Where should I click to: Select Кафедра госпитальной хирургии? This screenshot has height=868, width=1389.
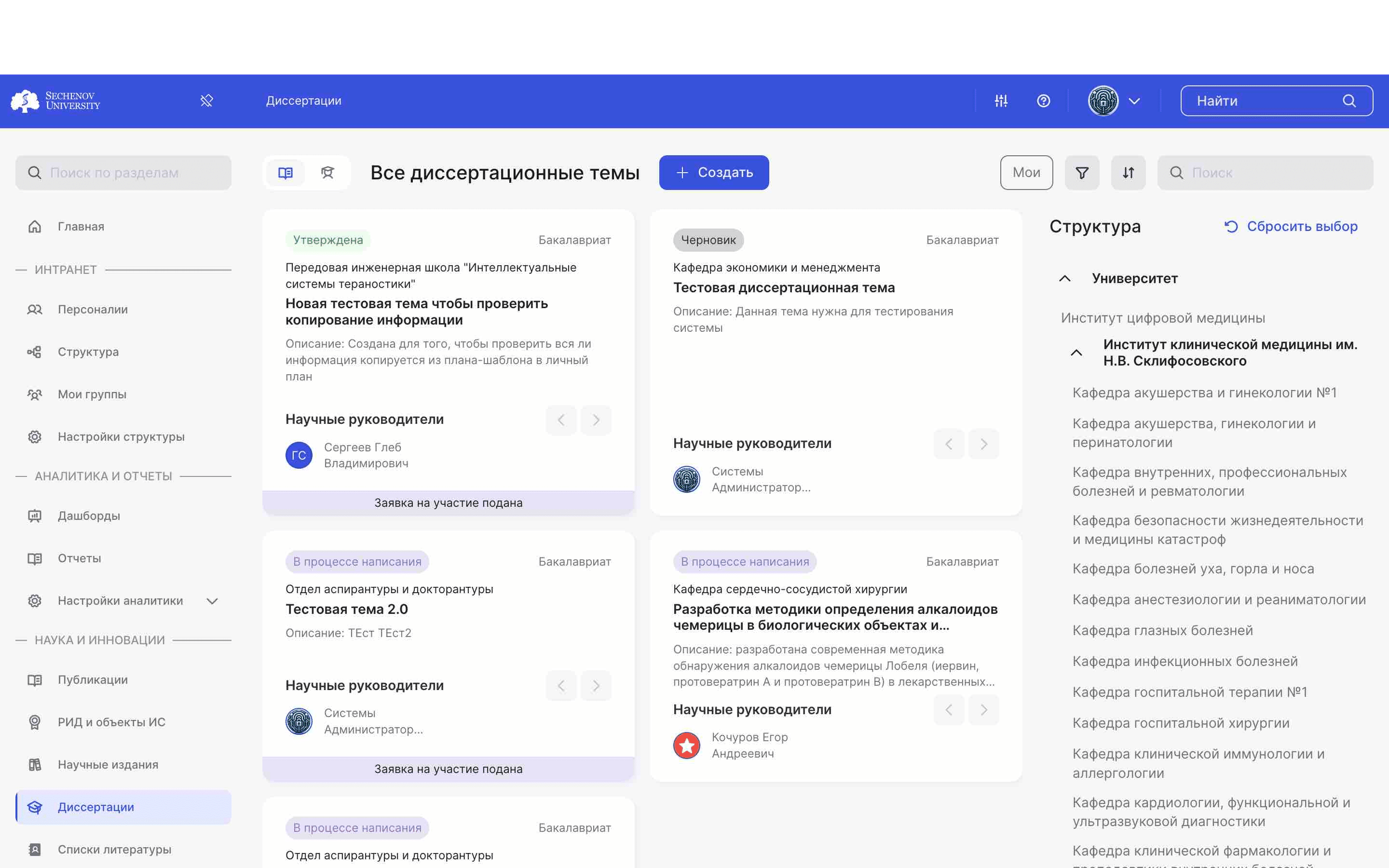(1181, 723)
